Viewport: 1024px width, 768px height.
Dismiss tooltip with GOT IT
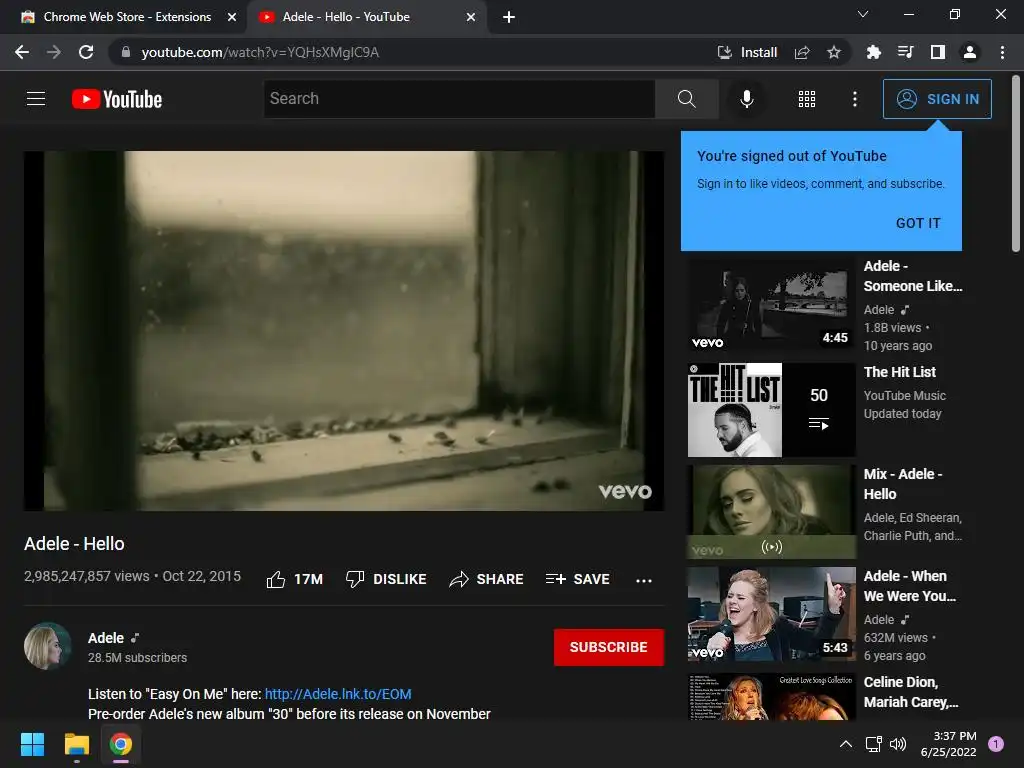[918, 223]
